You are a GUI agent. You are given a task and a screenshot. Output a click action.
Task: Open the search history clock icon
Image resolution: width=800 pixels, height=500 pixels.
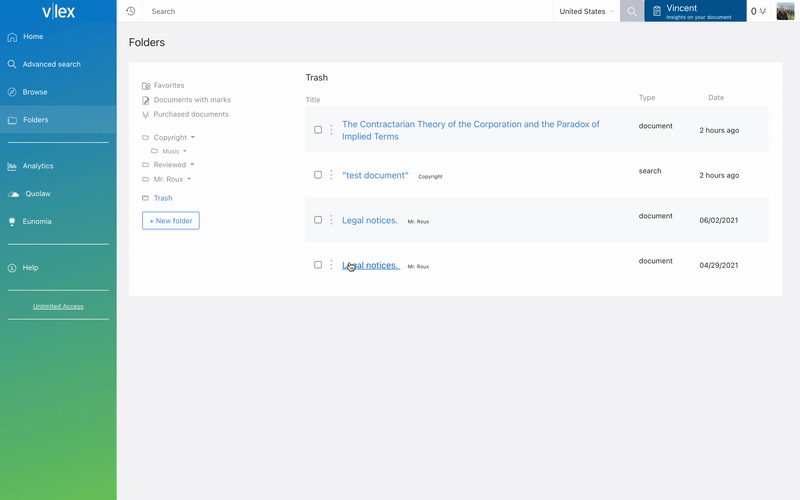(131, 11)
